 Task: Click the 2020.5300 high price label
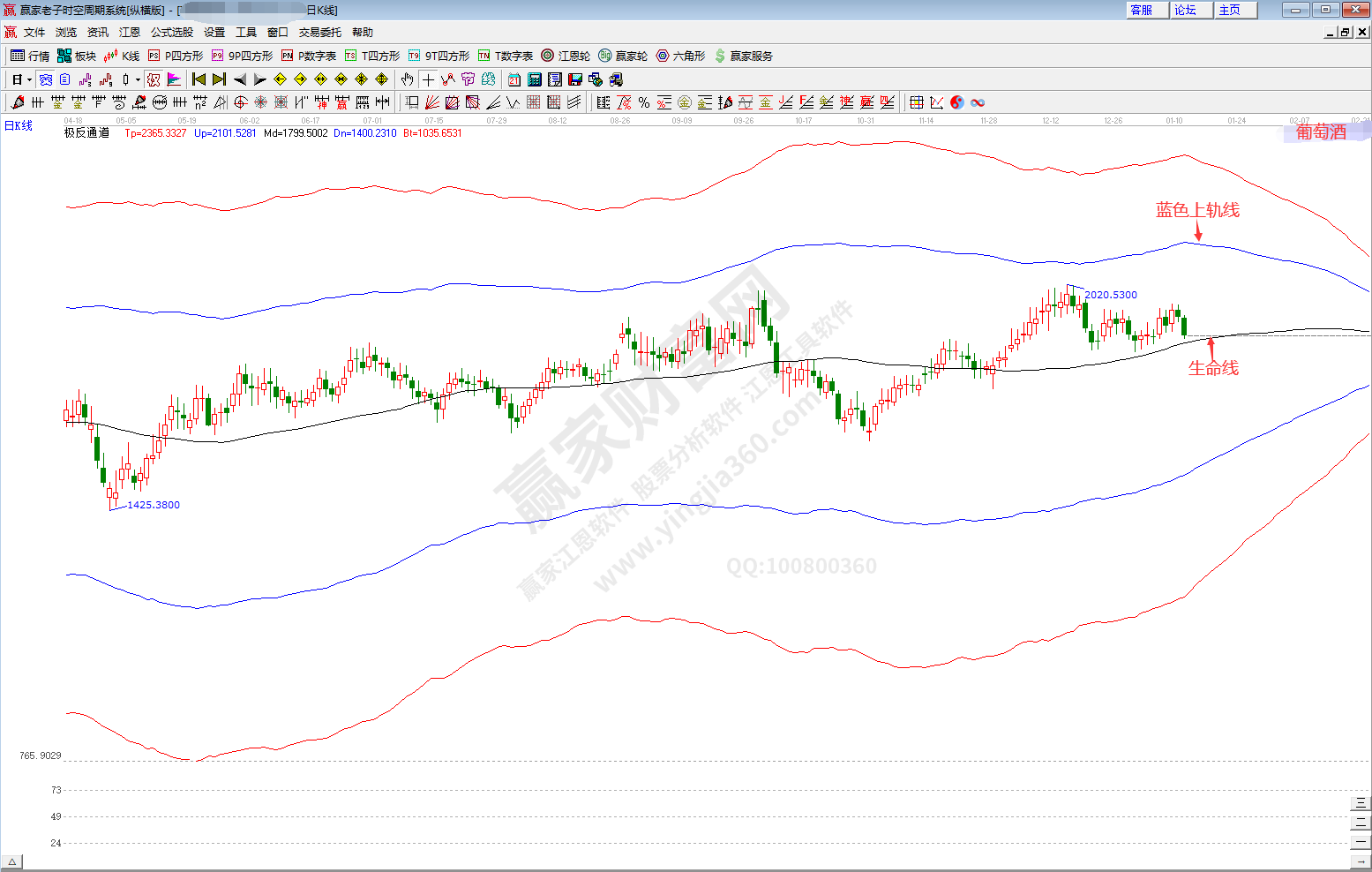(x=1110, y=295)
